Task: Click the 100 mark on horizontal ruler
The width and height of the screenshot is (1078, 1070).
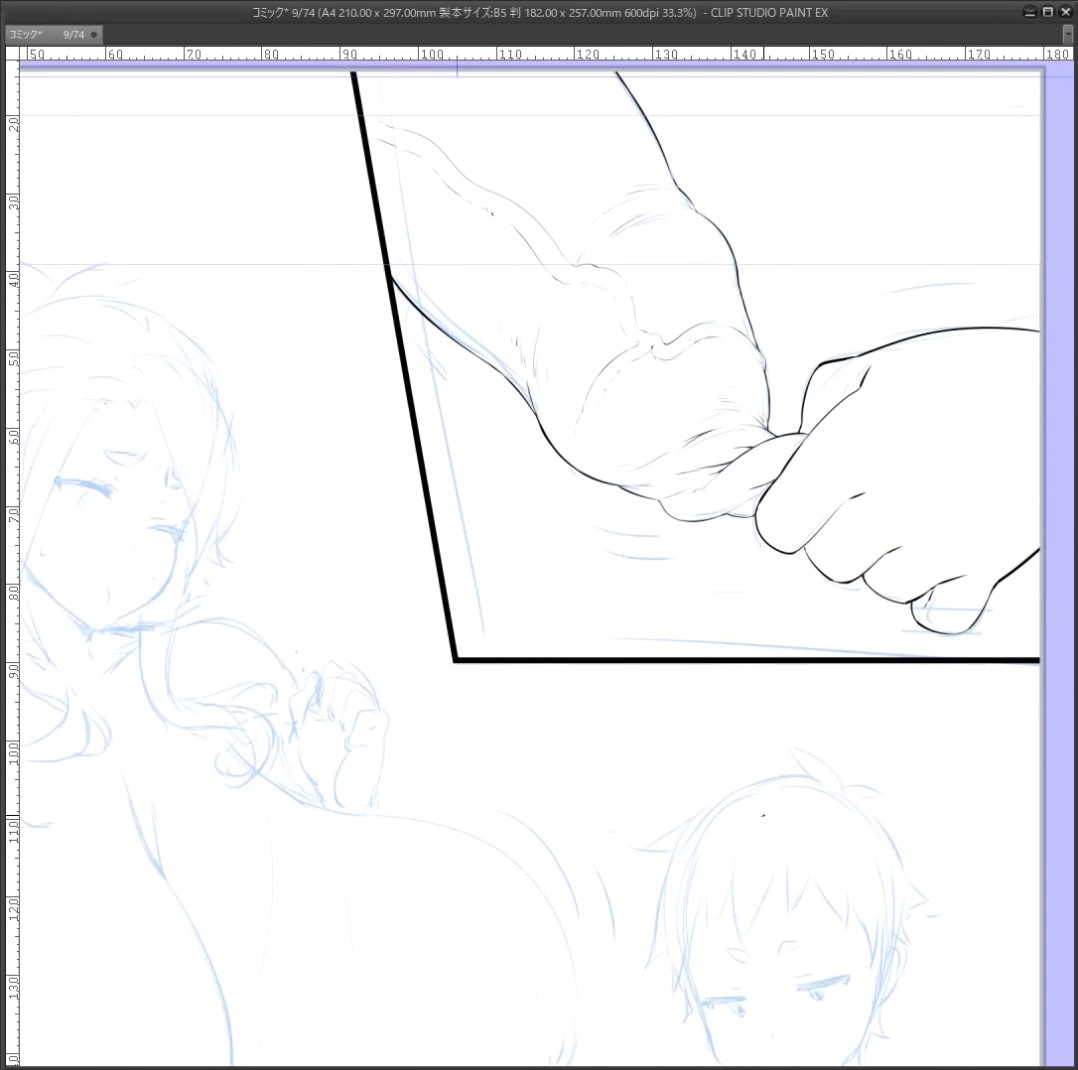Action: (432, 54)
